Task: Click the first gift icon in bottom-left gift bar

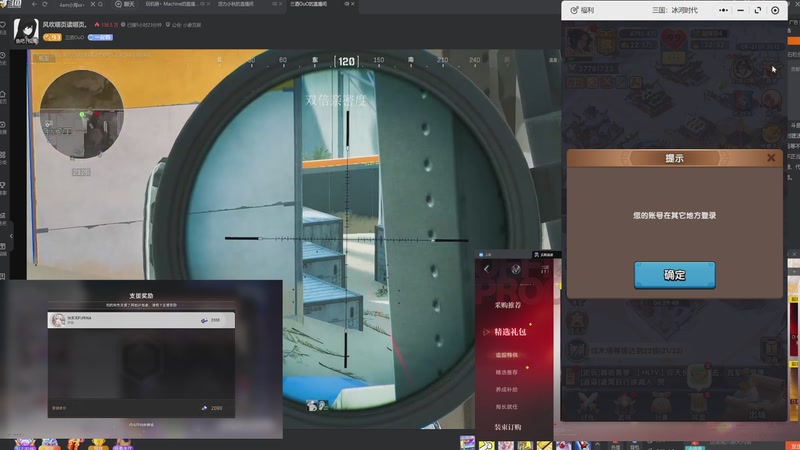Action: point(24,444)
